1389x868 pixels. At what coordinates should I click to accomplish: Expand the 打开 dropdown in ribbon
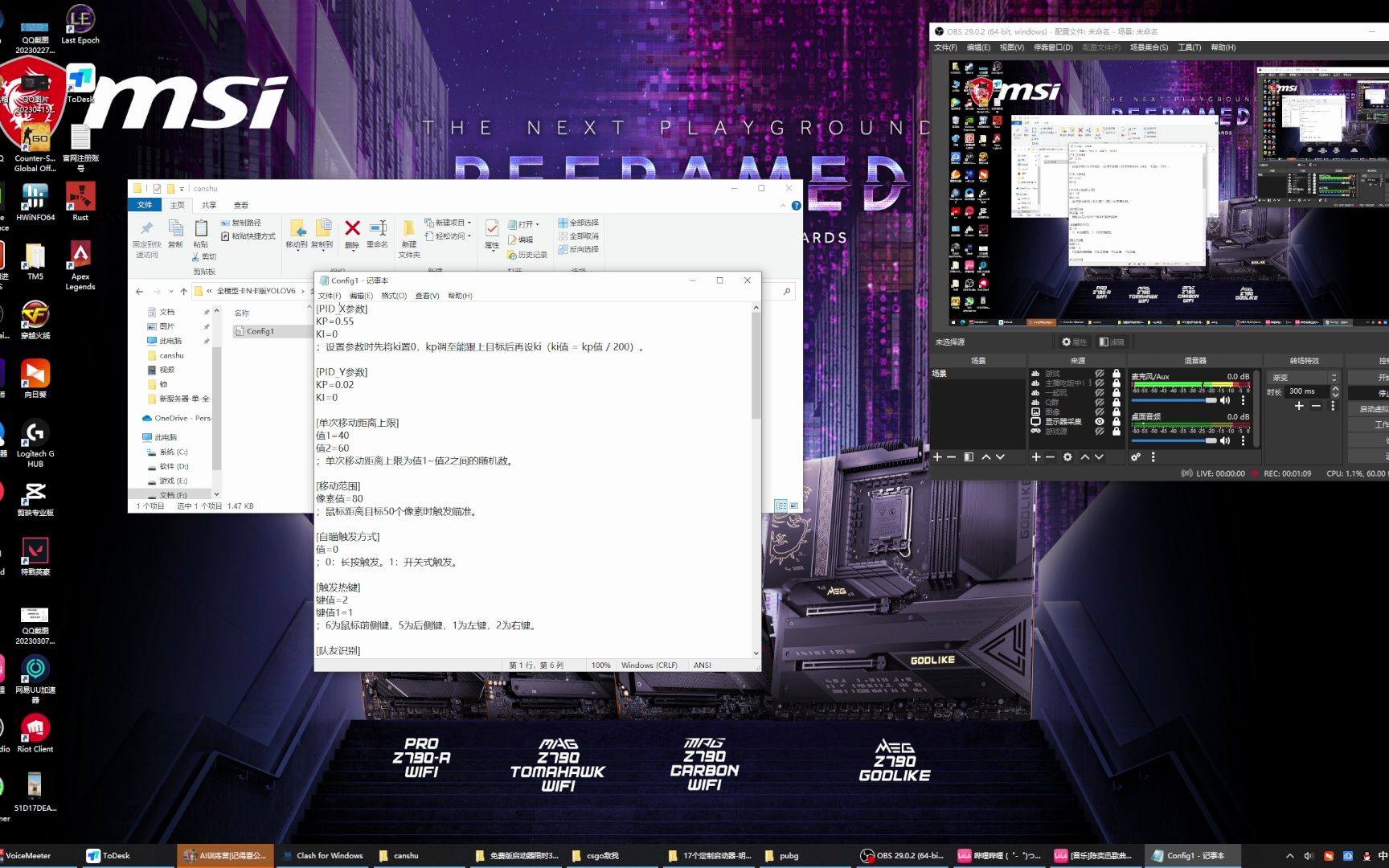click(x=537, y=224)
